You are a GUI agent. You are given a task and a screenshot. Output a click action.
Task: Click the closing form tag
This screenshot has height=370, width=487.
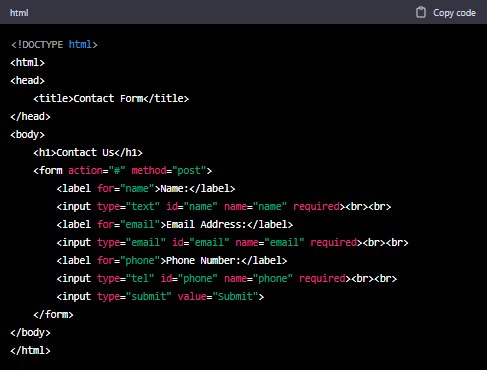pos(53,314)
